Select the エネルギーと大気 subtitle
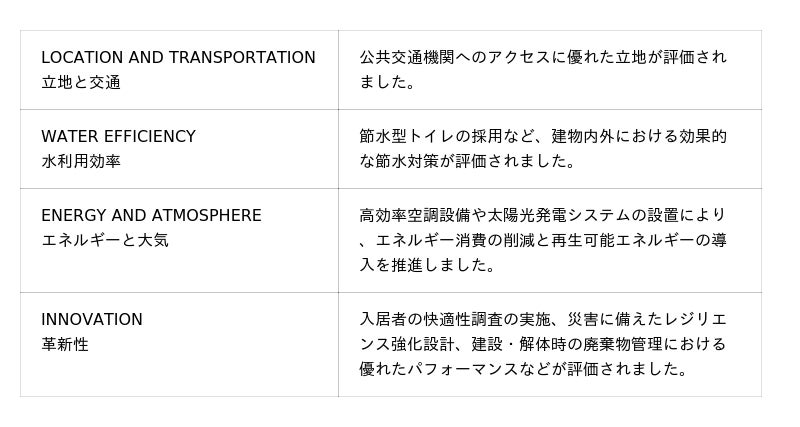 point(105,240)
